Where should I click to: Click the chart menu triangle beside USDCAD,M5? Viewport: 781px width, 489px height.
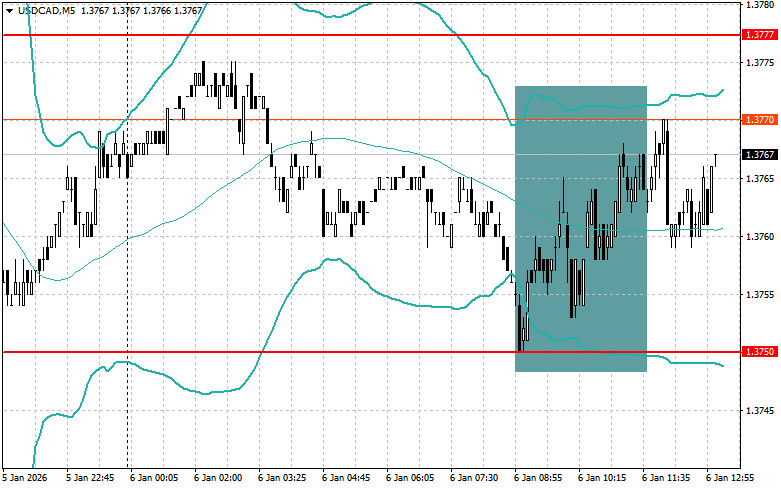pos(9,10)
